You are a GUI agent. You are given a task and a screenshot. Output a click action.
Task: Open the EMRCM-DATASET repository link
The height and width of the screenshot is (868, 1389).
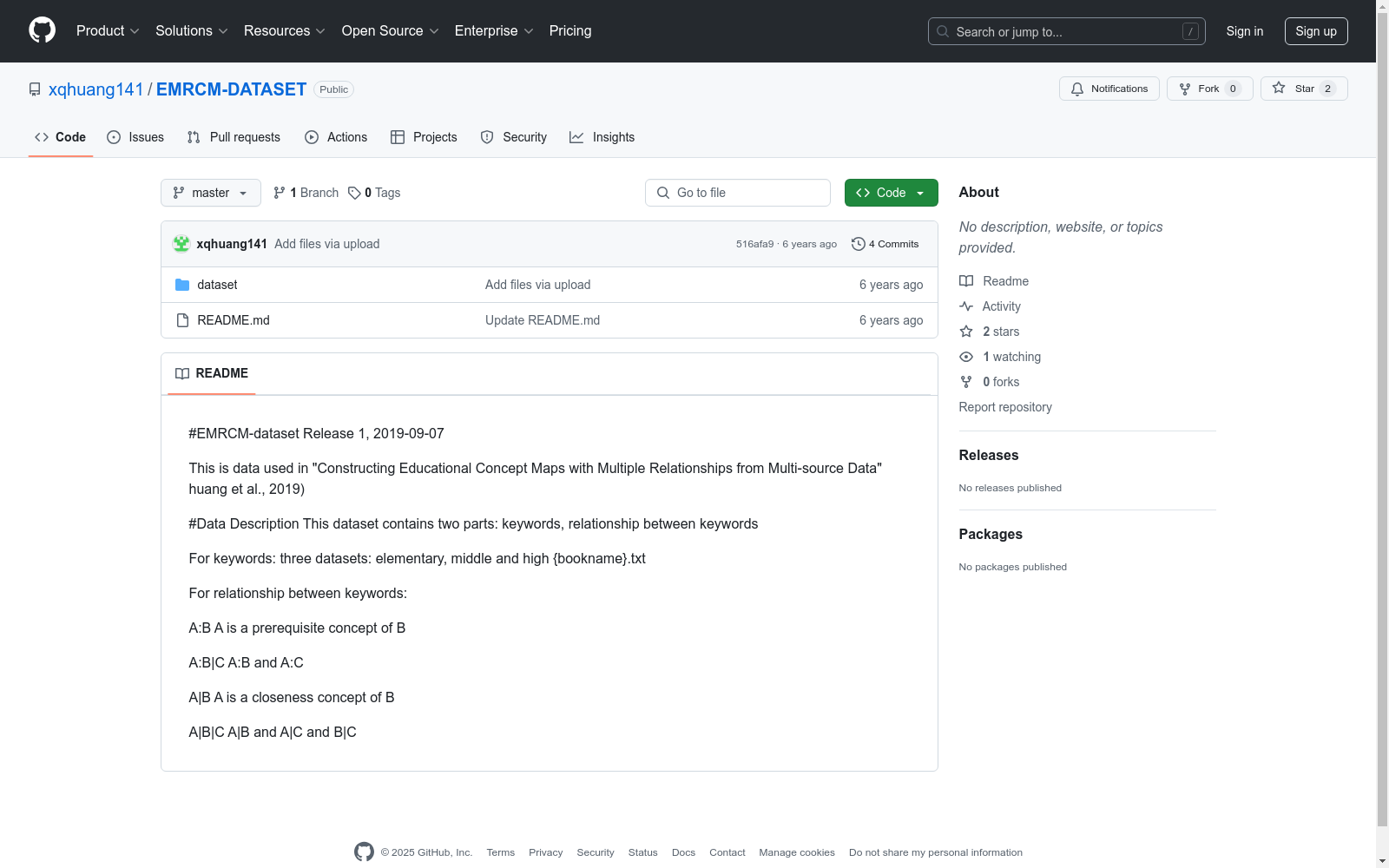tap(231, 89)
